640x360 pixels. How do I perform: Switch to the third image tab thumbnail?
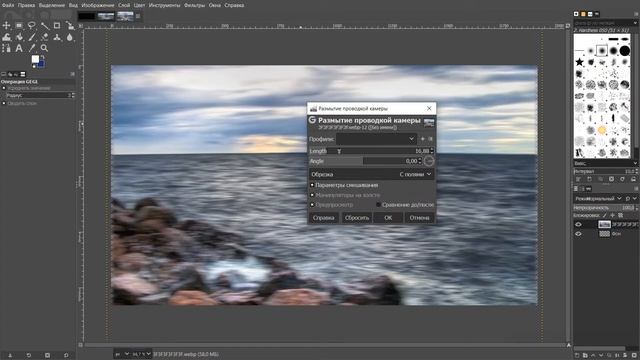[125, 16]
